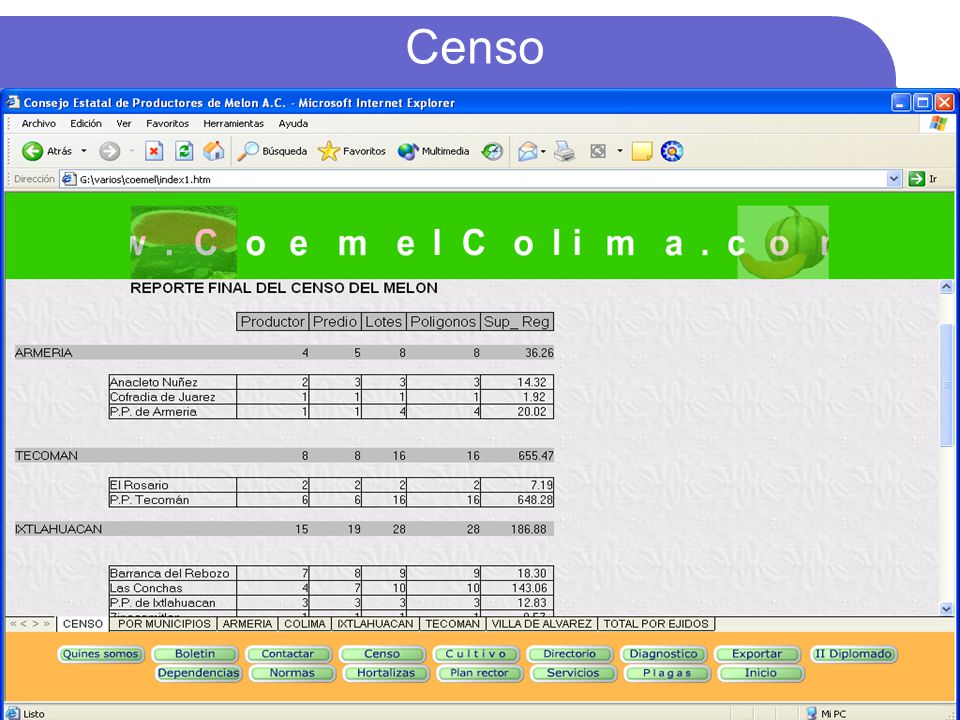The image size is (960, 720).
Task: Open the Home page icon
Action: click(214, 151)
